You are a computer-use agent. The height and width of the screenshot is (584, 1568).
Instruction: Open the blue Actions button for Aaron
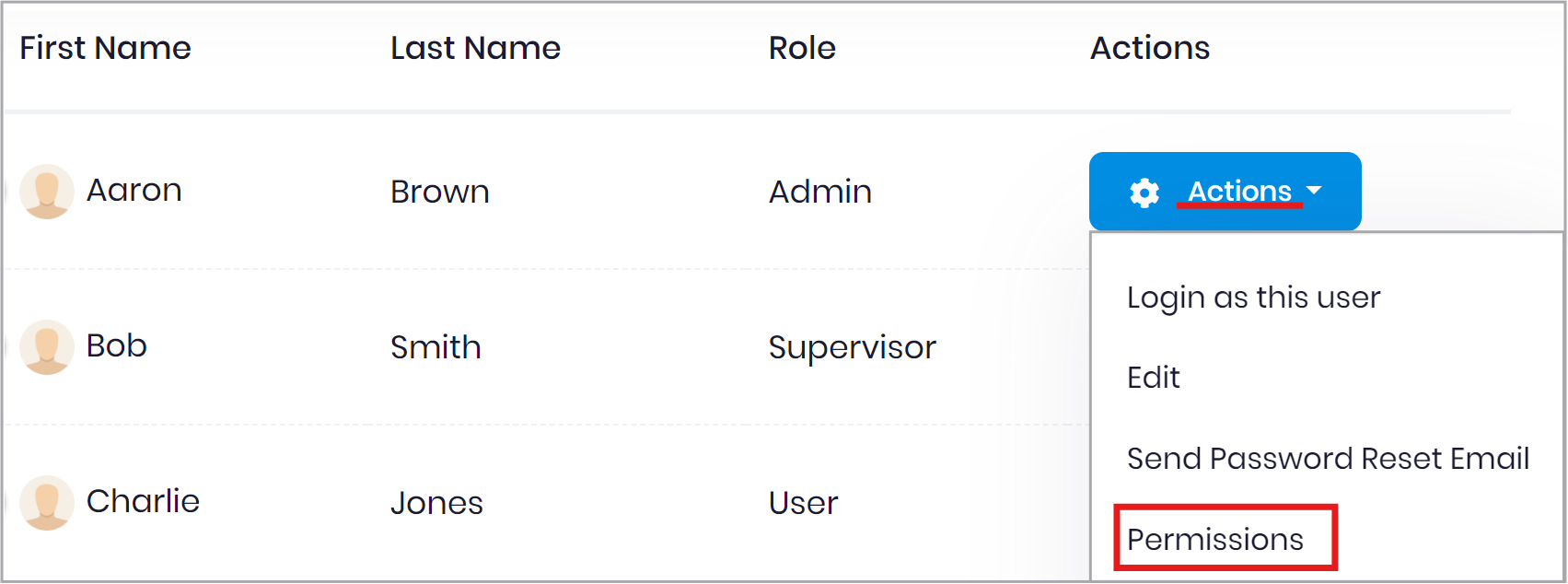1225,192
